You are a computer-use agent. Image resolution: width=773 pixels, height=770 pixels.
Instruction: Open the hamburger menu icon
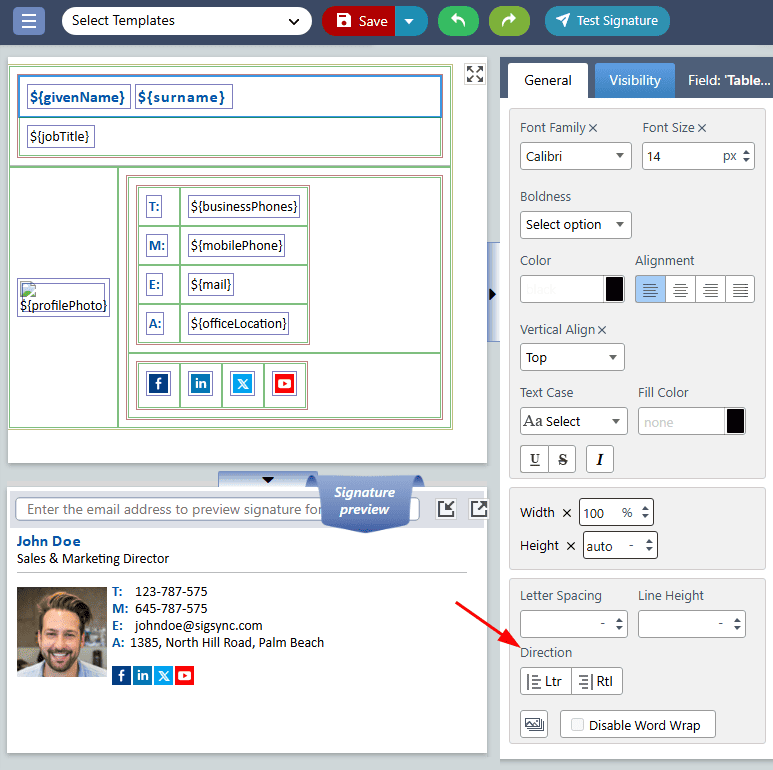(x=28, y=20)
